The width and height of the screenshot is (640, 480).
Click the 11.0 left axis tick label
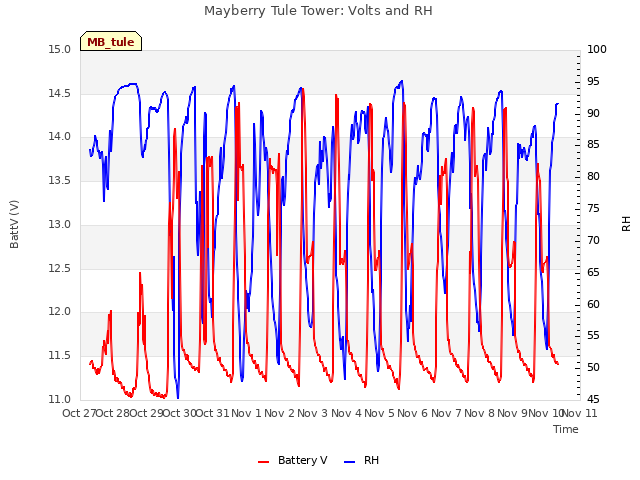(x=60, y=399)
